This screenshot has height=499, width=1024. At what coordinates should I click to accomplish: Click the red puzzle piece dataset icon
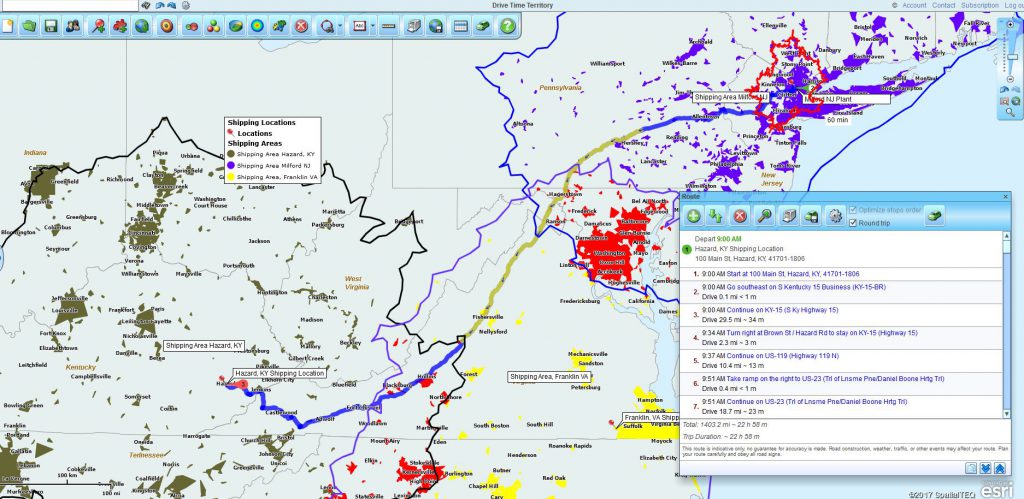[x=120, y=26]
